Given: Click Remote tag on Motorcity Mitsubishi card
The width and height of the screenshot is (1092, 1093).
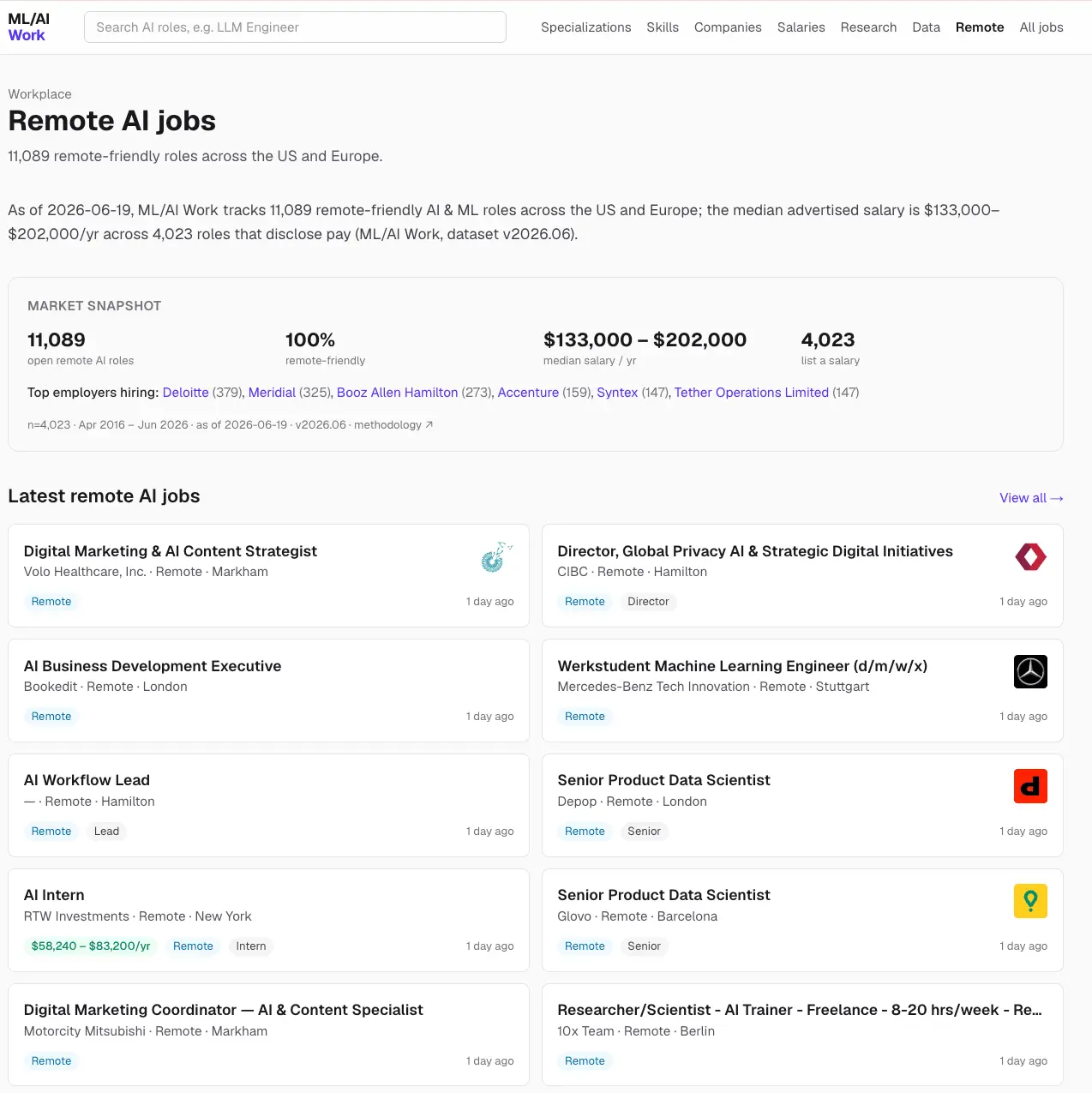Looking at the screenshot, I should [51, 1061].
